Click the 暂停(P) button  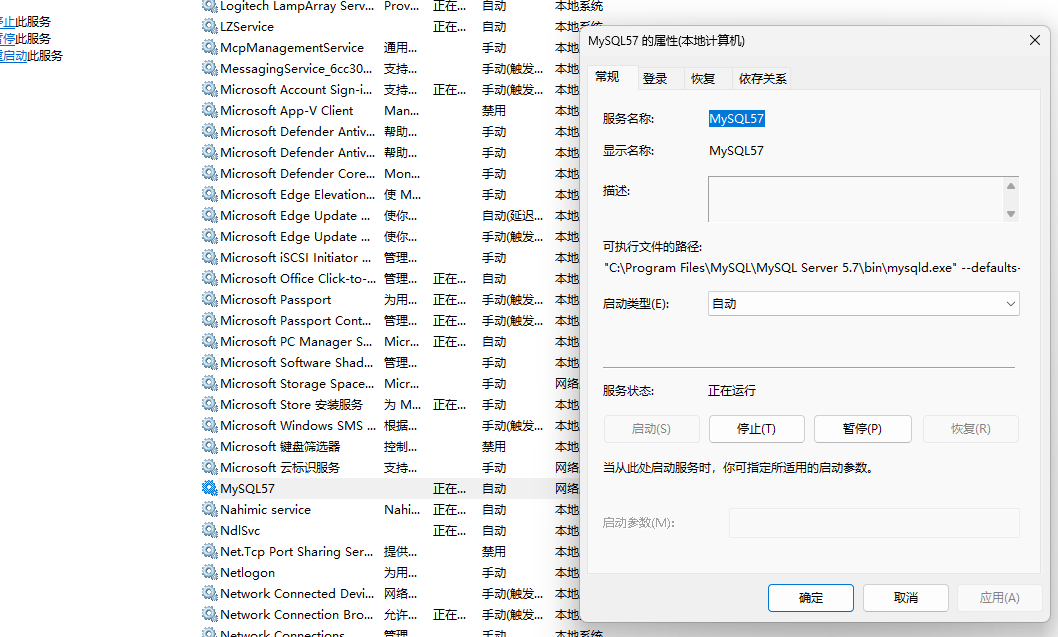[862, 429]
